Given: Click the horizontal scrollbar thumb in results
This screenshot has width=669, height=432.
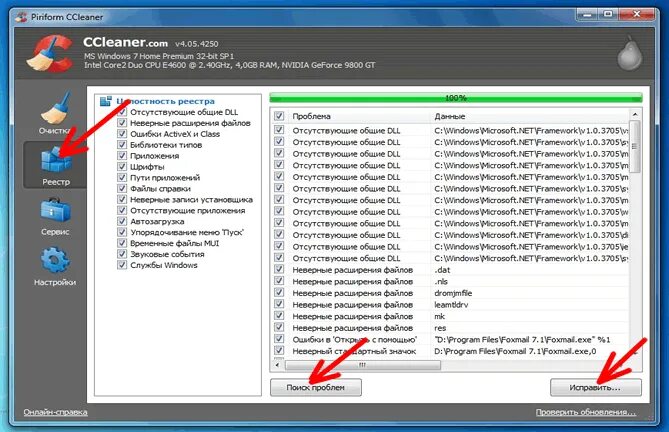Looking at the screenshot, I should 363,365.
